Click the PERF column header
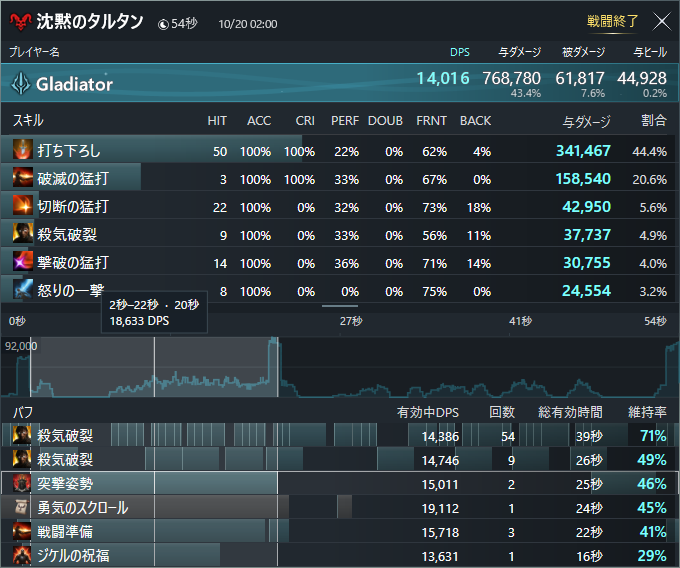 click(x=345, y=121)
